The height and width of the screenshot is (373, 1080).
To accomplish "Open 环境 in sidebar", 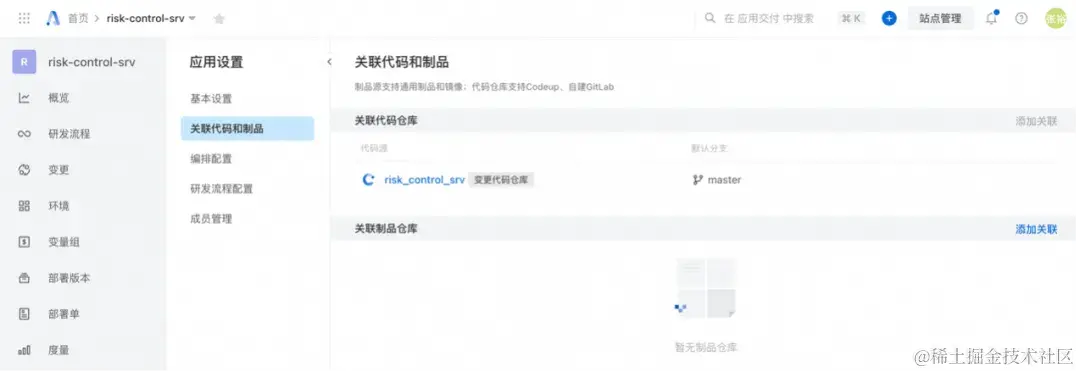I will coord(59,206).
